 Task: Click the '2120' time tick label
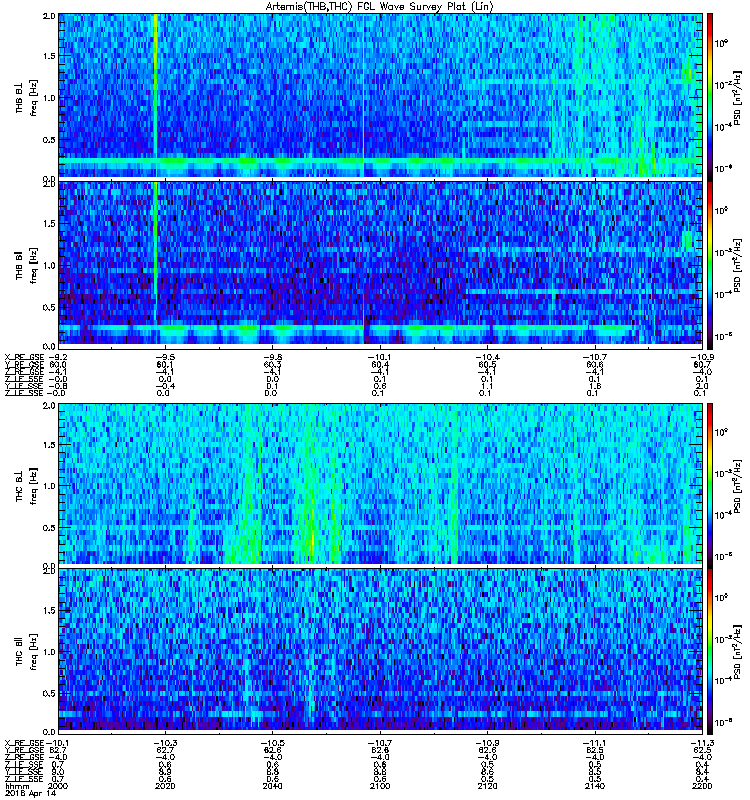click(x=487, y=786)
